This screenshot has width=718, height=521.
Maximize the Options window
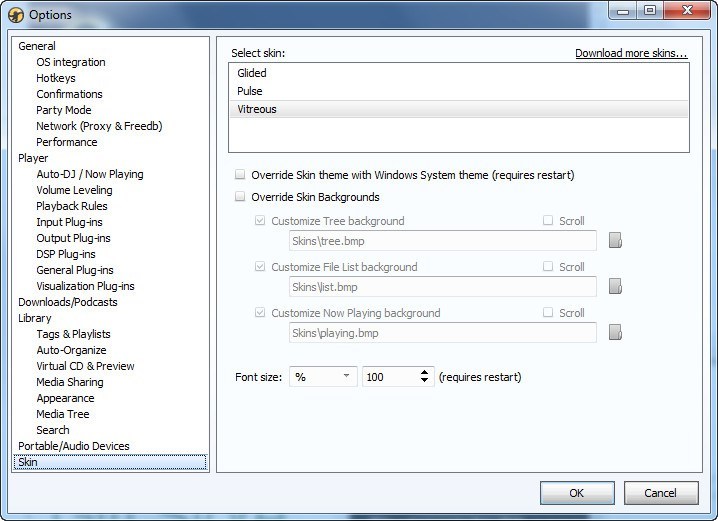coord(650,11)
